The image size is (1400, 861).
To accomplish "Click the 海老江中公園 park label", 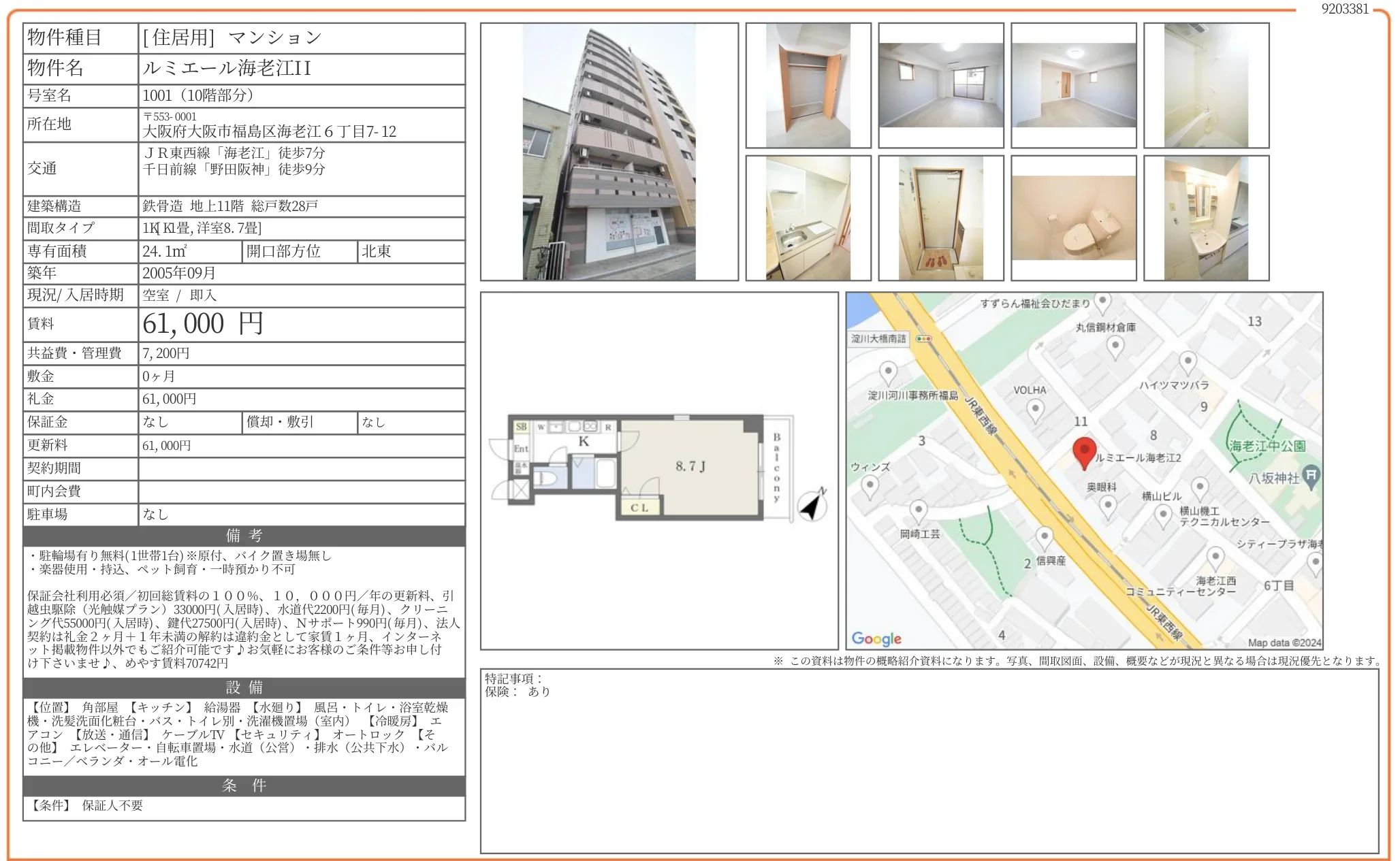I will (x=1267, y=446).
